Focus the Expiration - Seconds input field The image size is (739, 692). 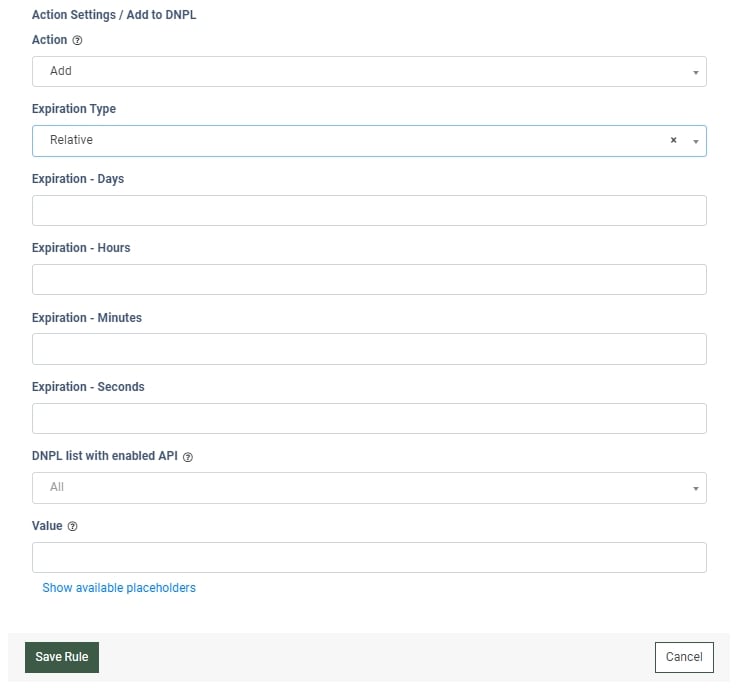pos(369,418)
